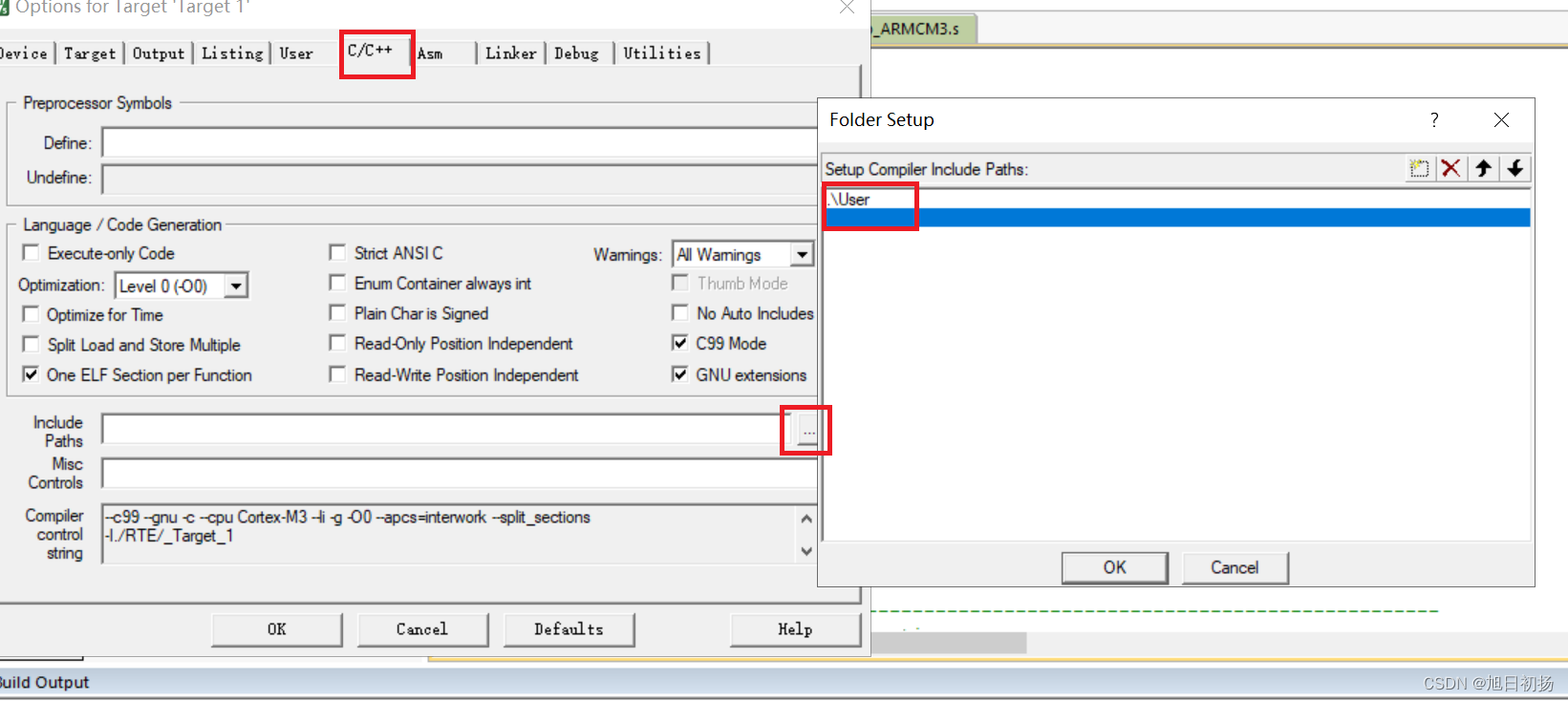The height and width of the screenshot is (701, 1568).
Task: Close the Folder Setup dialog
Action: pos(1501,119)
